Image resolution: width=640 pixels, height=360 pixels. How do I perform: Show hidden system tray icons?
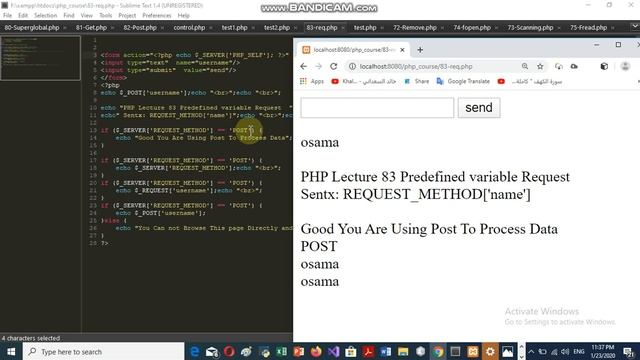tap(531, 351)
